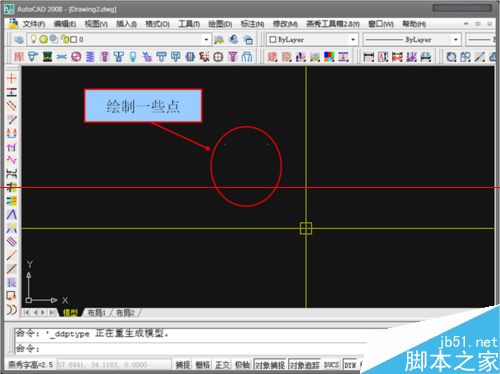Open the 格式(O) menu
The width and height of the screenshot is (500, 374).
coord(158,24)
